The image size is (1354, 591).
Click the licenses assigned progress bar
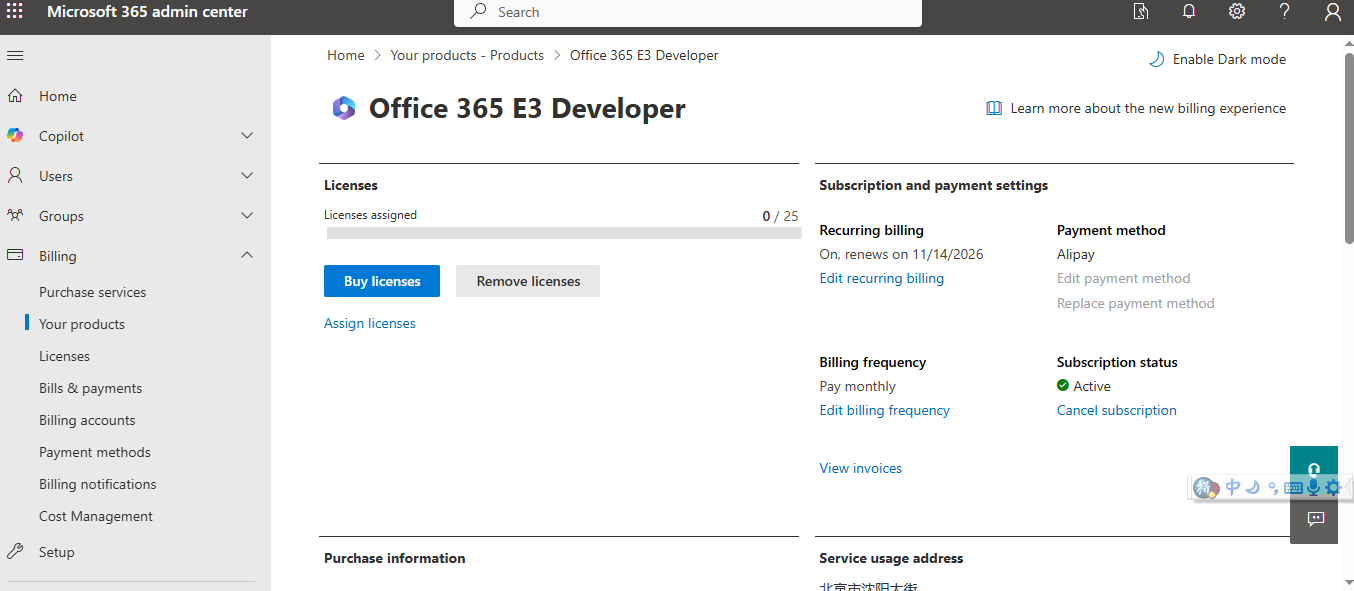(562, 232)
